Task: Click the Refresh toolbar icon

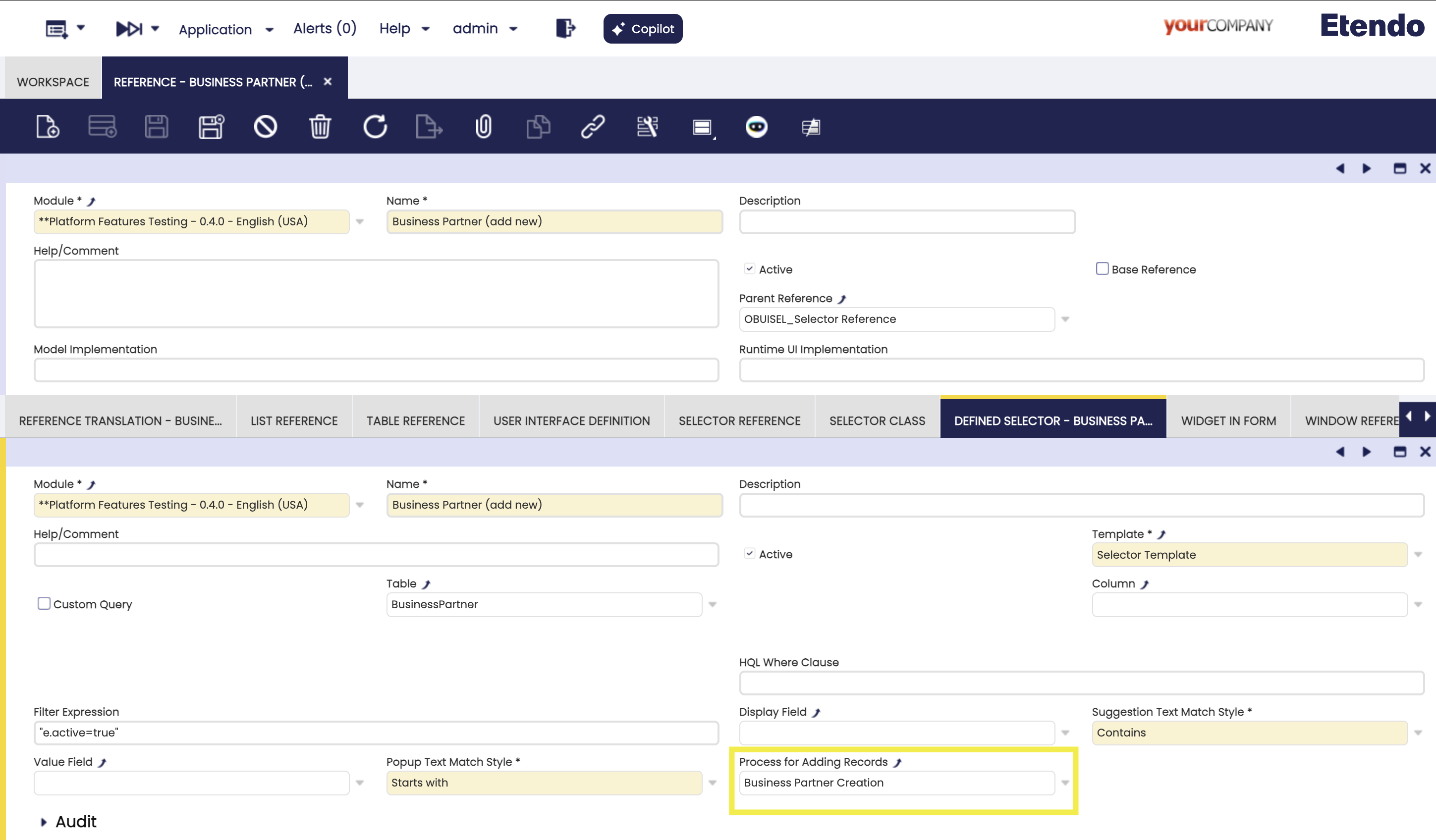Action: click(x=375, y=126)
